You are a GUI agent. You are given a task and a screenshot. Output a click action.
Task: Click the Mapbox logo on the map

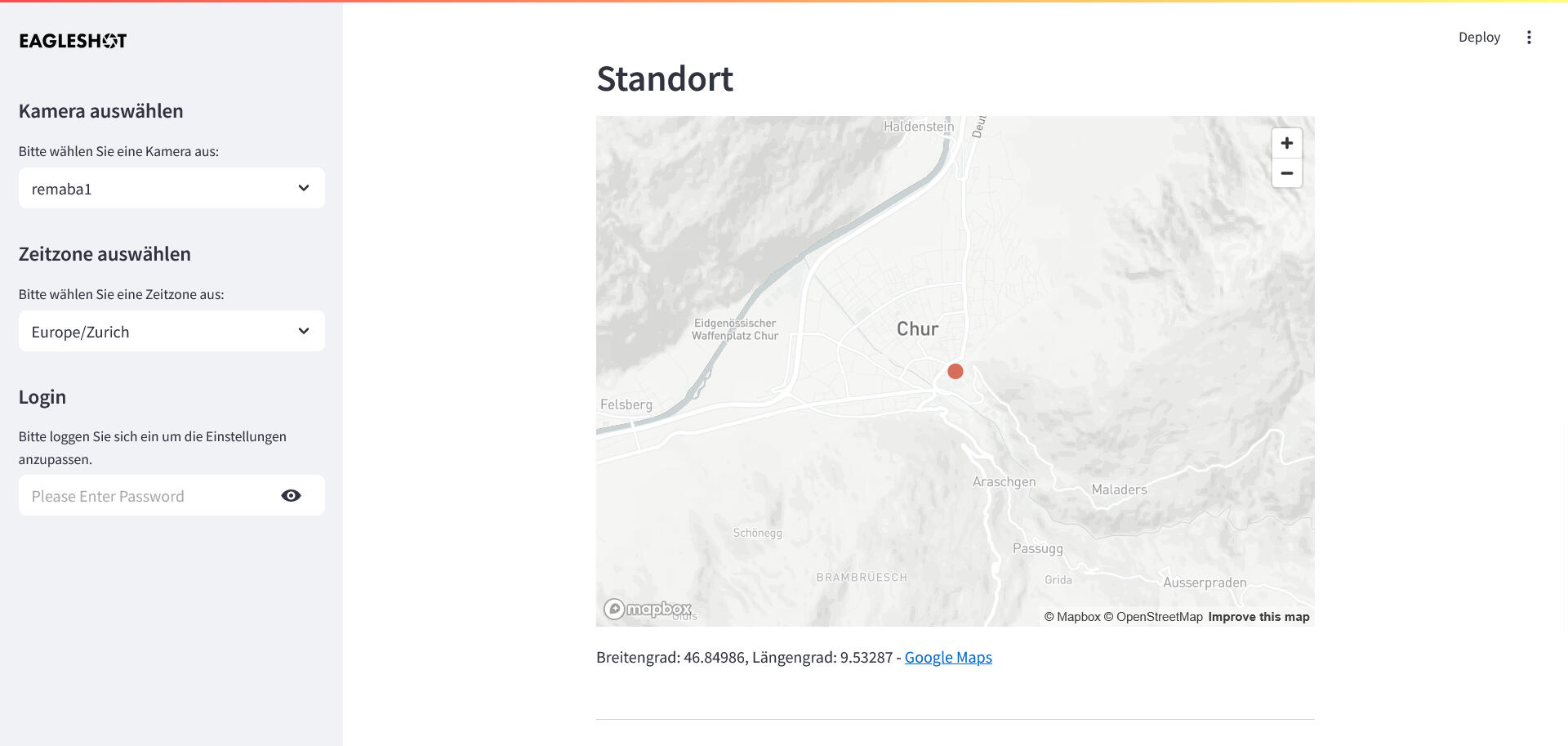(648, 609)
